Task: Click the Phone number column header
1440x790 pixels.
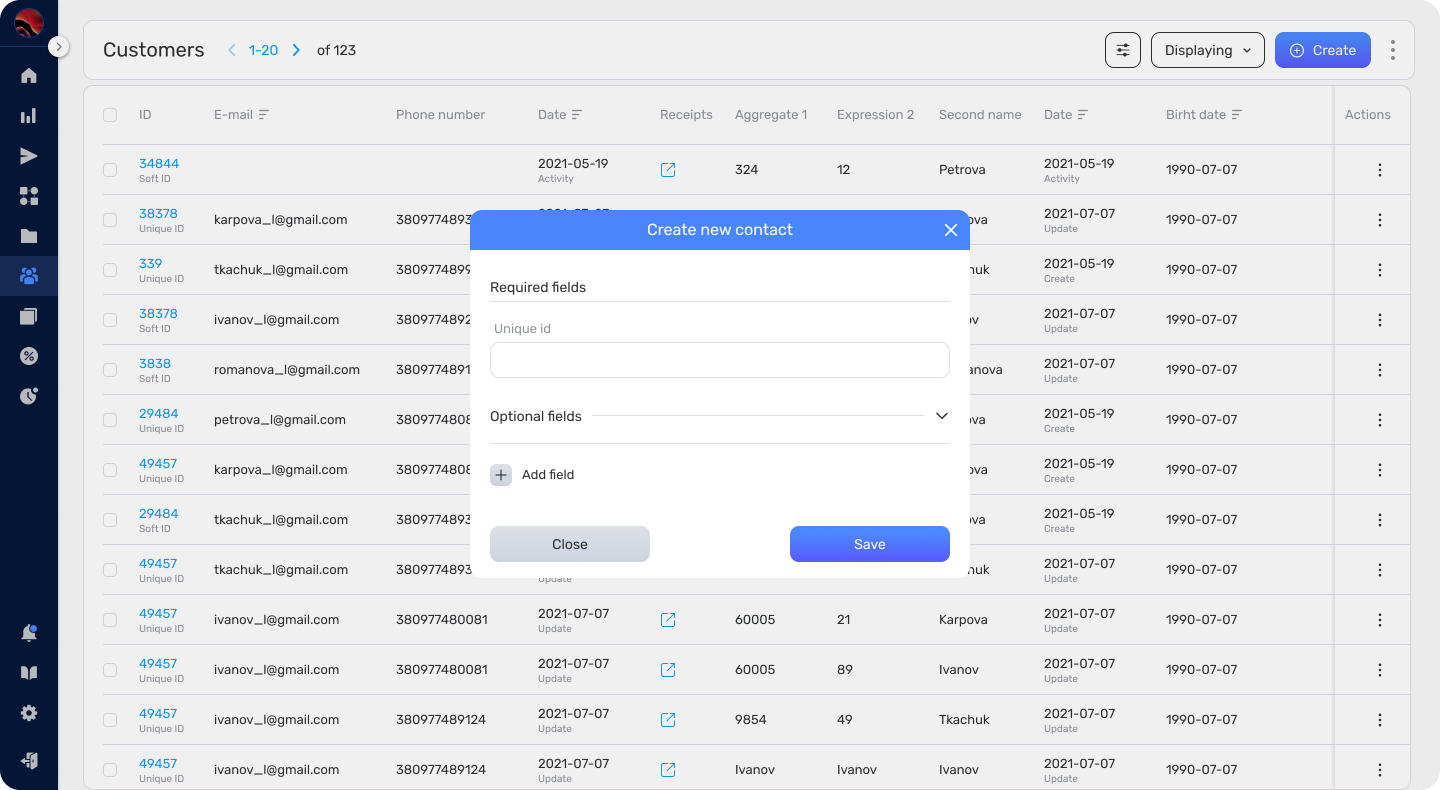Action: tap(440, 115)
